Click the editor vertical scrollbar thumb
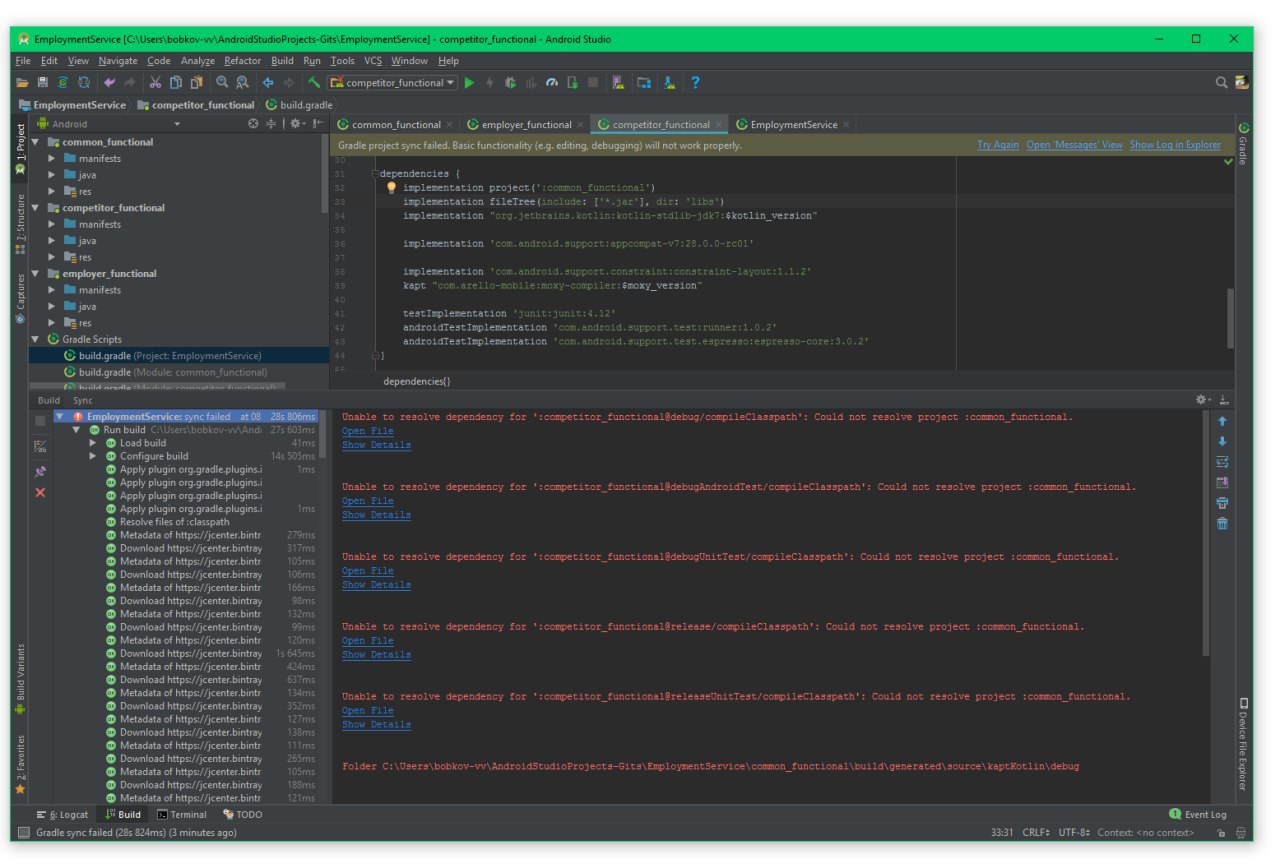The height and width of the screenshot is (868, 1280). click(x=1231, y=319)
